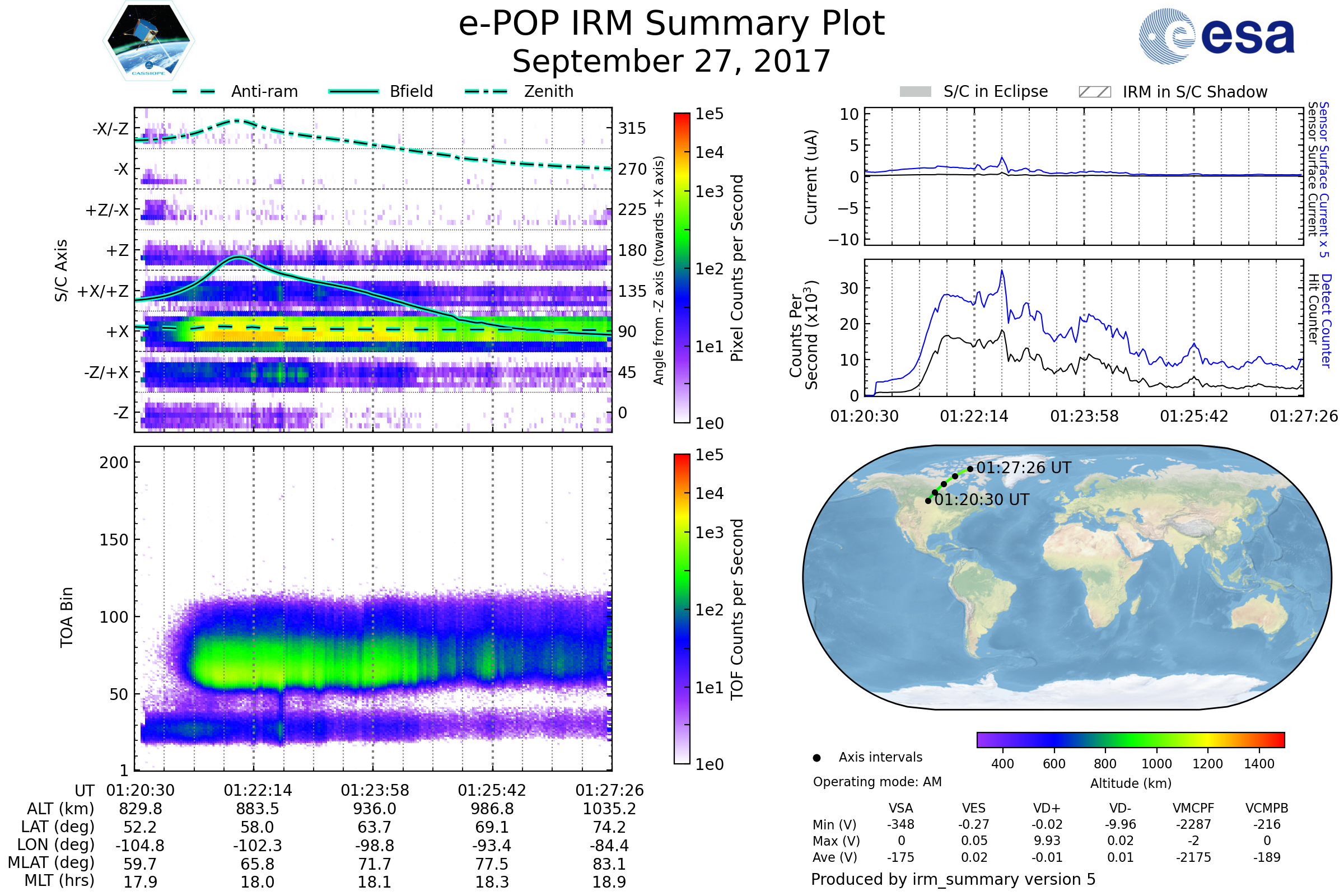Click the VMCPF voltage column header
This screenshot has height=896, width=1344.
1193,808
